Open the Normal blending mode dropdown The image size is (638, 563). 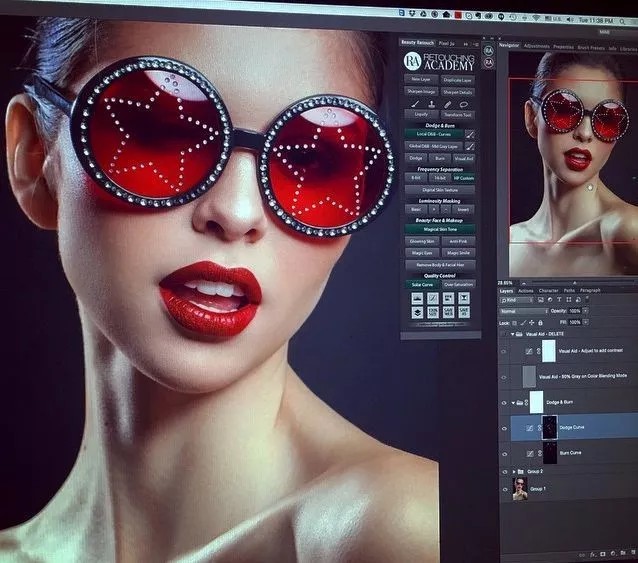(524, 311)
